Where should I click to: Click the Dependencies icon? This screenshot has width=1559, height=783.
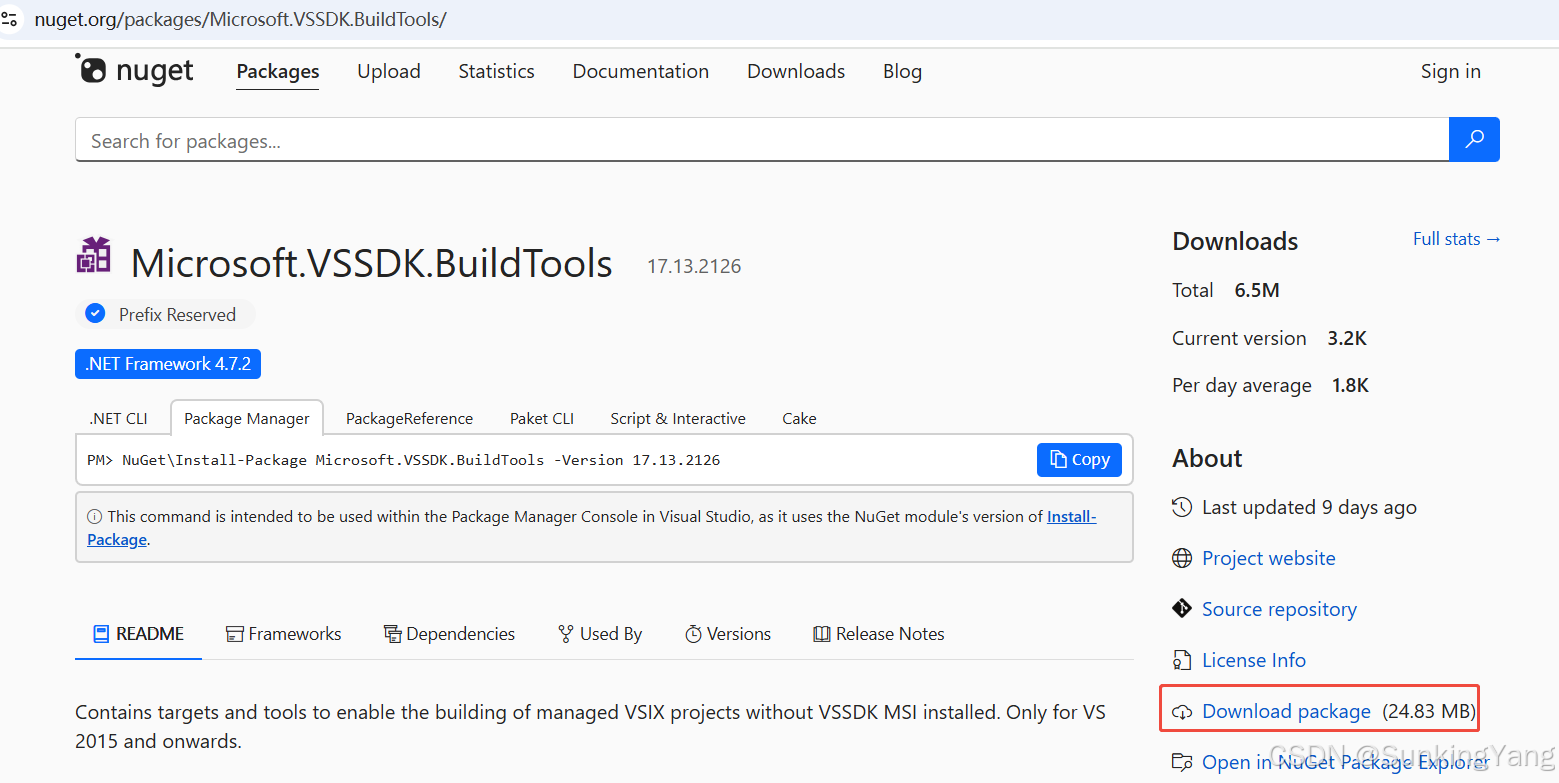point(392,633)
